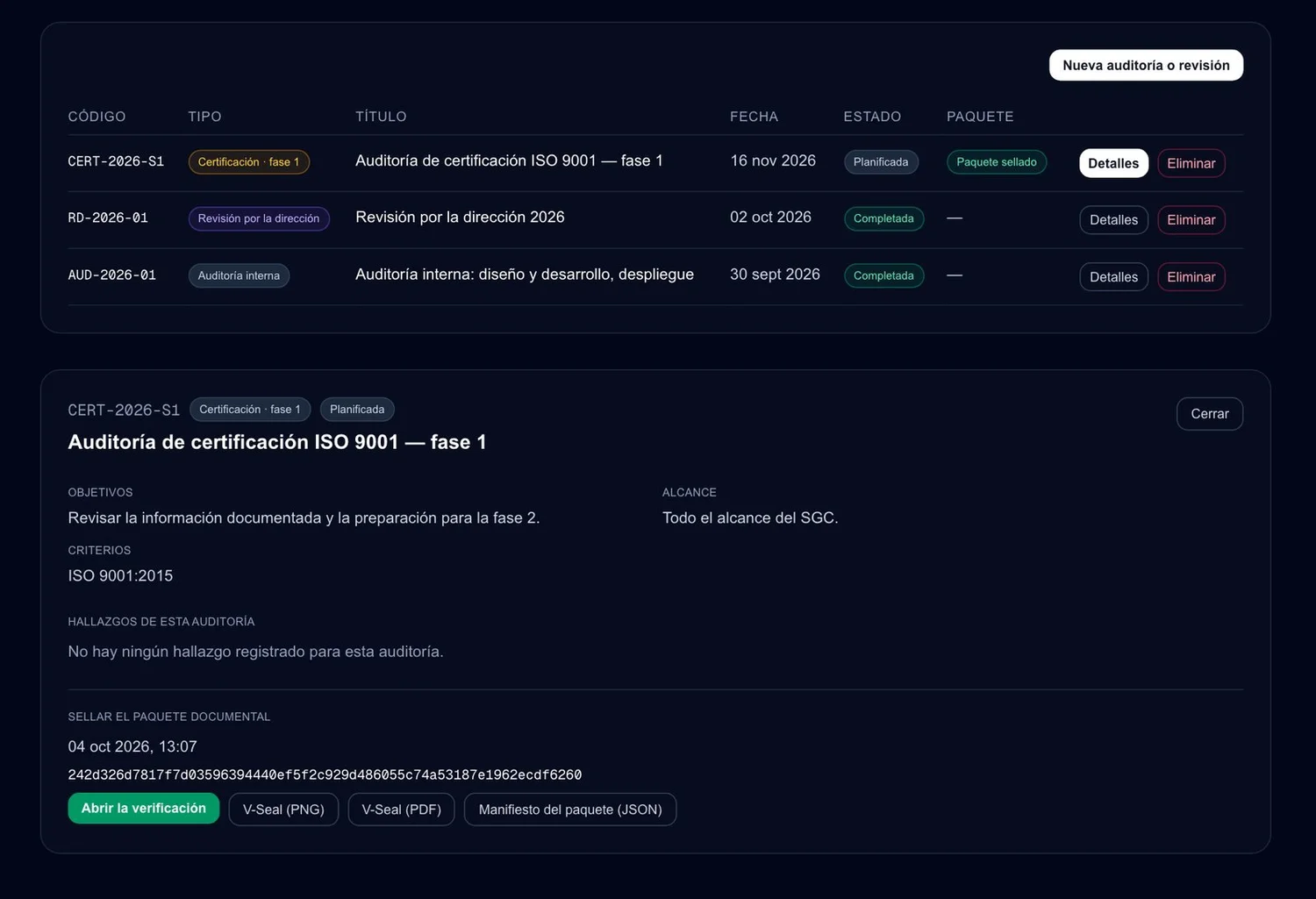Click the TIPO column header
Image resolution: width=1316 pixels, height=899 pixels.
204,117
